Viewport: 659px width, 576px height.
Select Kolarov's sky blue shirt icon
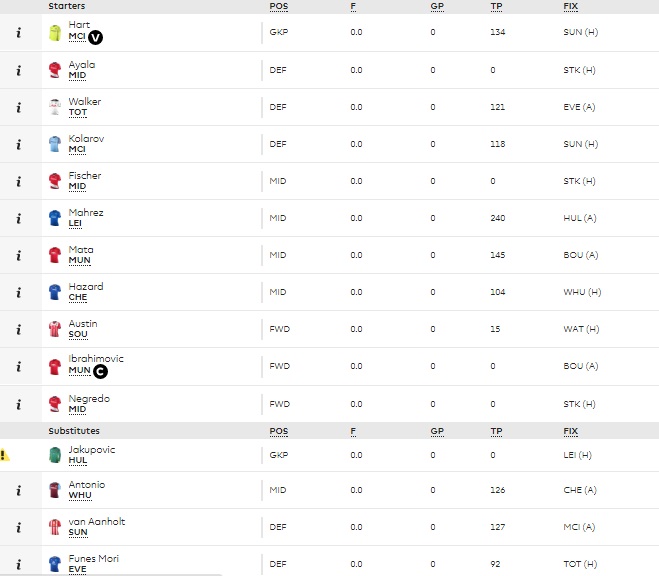pyautogui.click(x=55, y=144)
